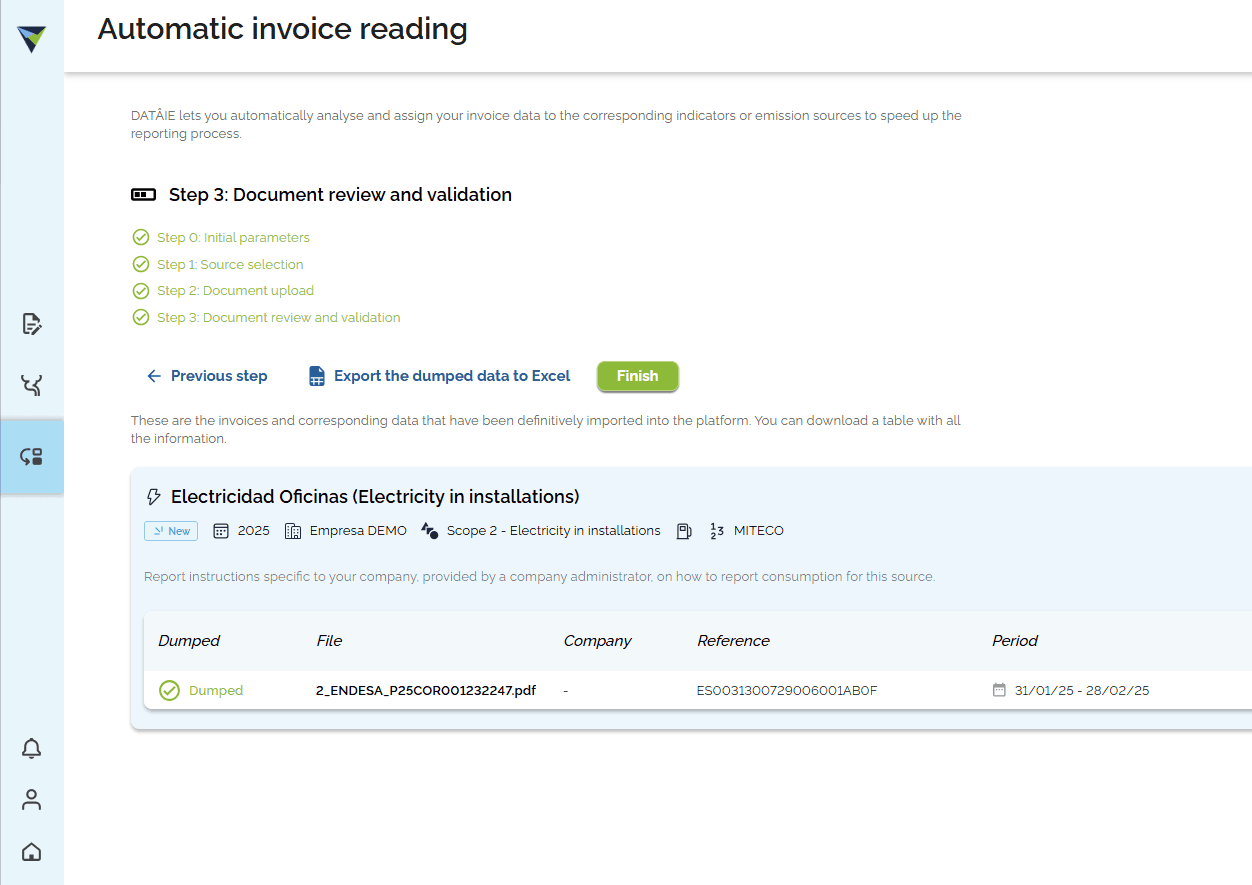Click Scope 2 - Electricity in installations label
Screen dimensions: 1252x885
point(554,531)
